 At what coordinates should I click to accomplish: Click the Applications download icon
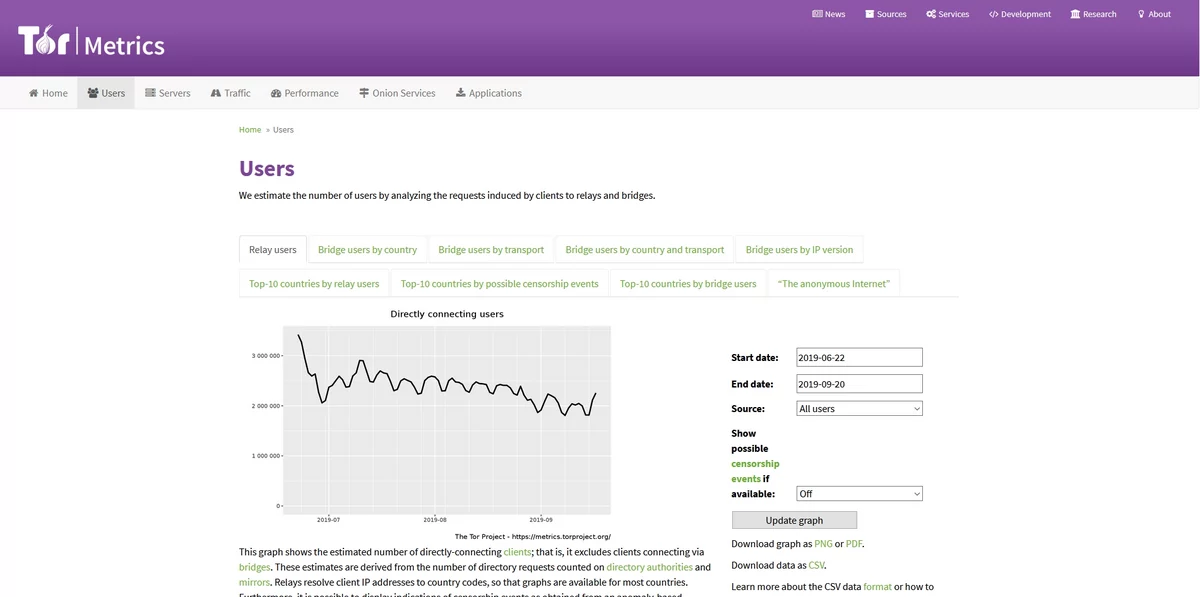click(460, 93)
